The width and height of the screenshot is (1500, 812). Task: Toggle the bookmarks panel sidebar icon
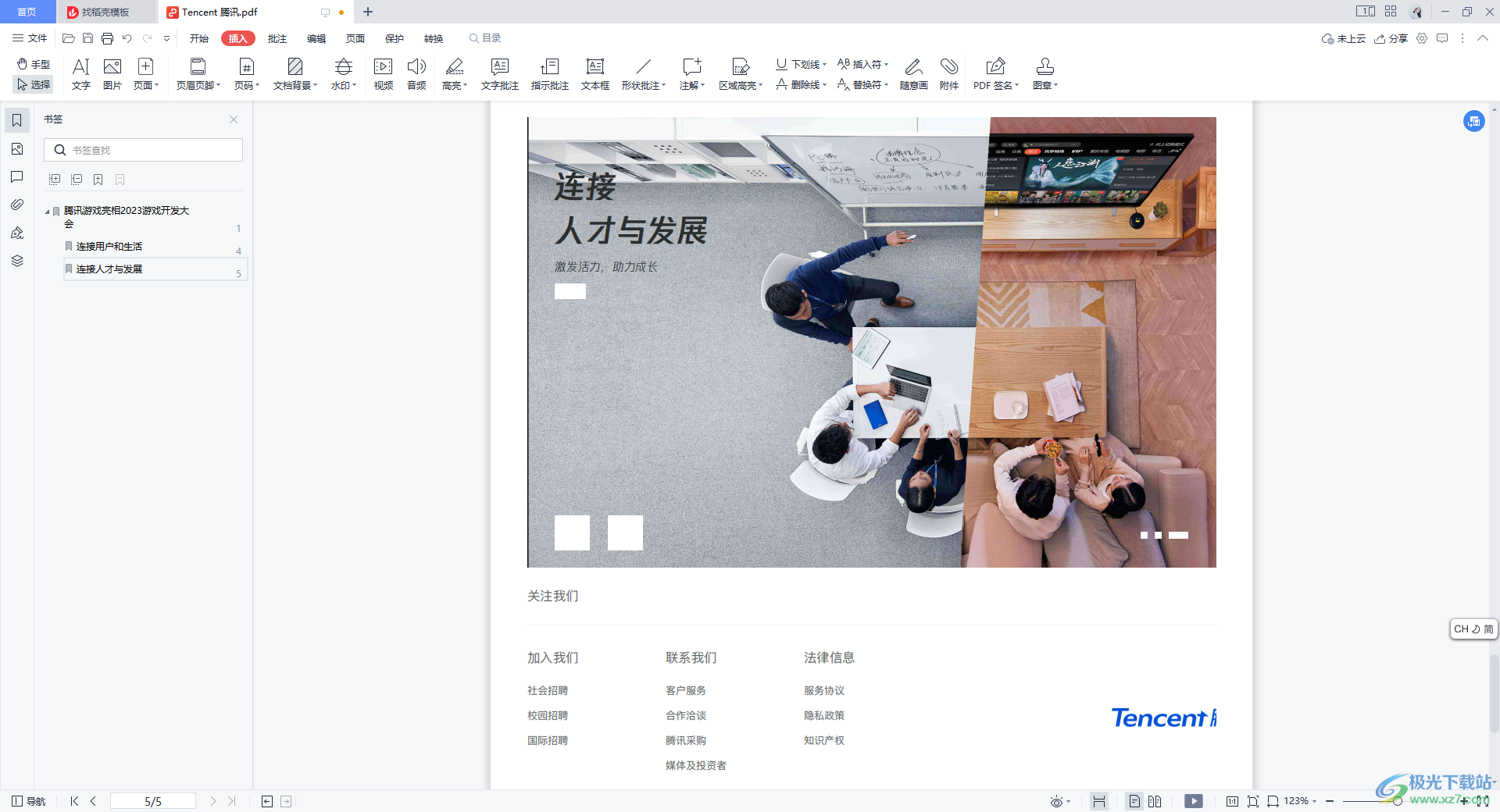point(17,120)
